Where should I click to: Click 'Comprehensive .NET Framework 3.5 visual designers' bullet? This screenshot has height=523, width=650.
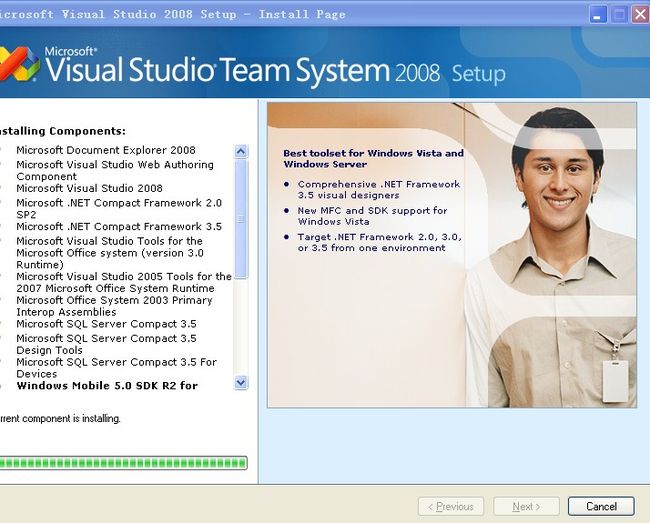pyautogui.click(x=378, y=189)
